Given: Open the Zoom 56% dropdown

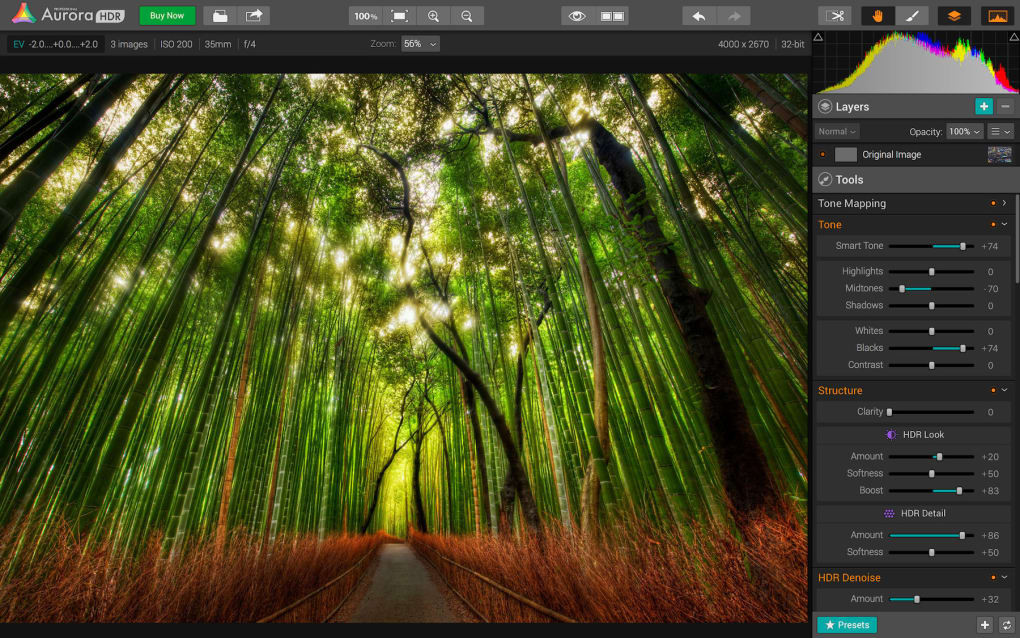Looking at the screenshot, I should 420,44.
